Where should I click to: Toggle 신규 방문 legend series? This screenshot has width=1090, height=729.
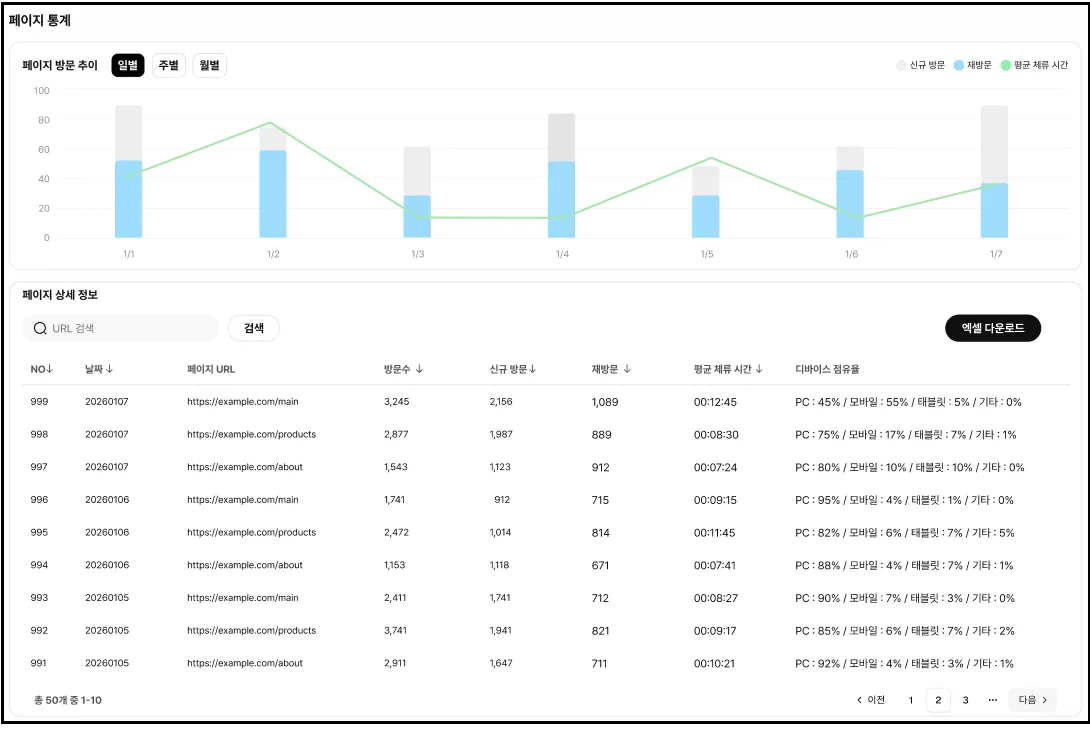[920, 65]
